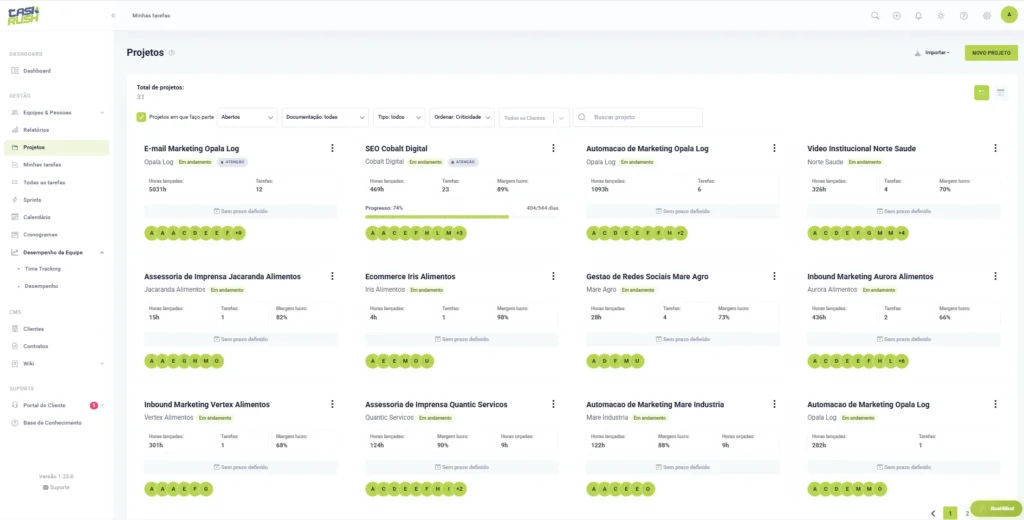Go to page 1 of projects
This screenshot has width=1024, height=520.
[x=950, y=513]
